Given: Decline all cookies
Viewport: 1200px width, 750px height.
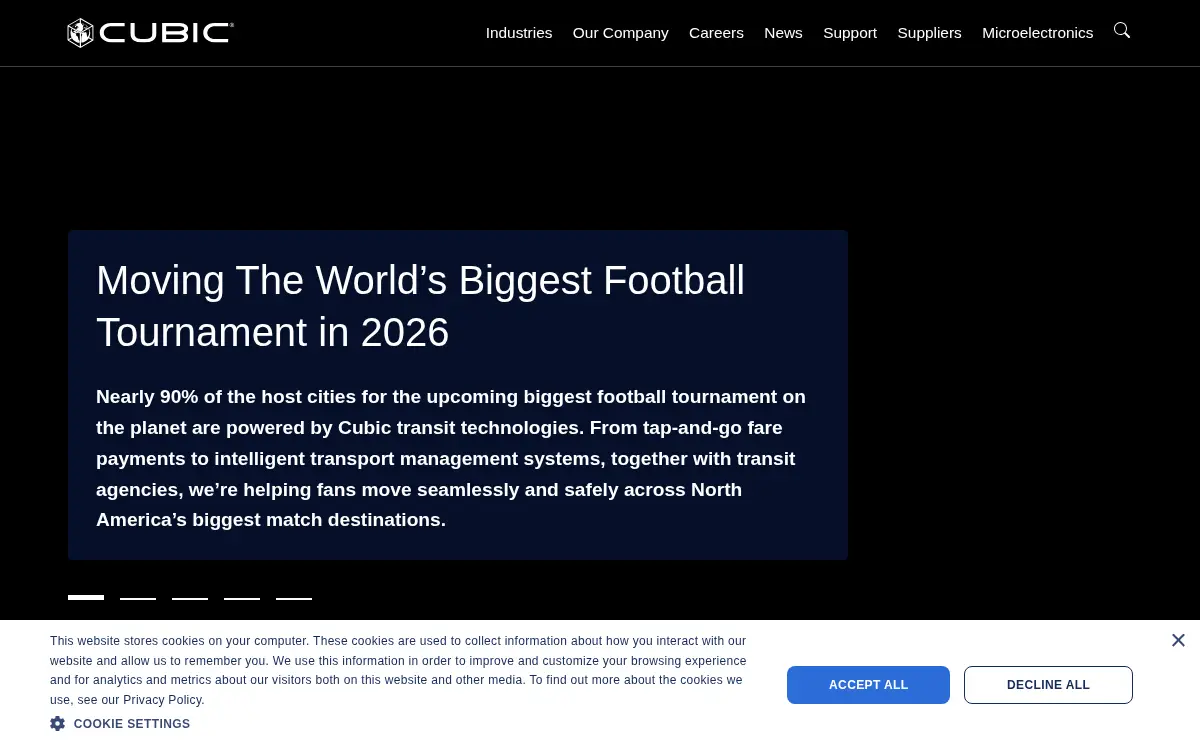Looking at the screenshot, I should (x=1048, y=685).
